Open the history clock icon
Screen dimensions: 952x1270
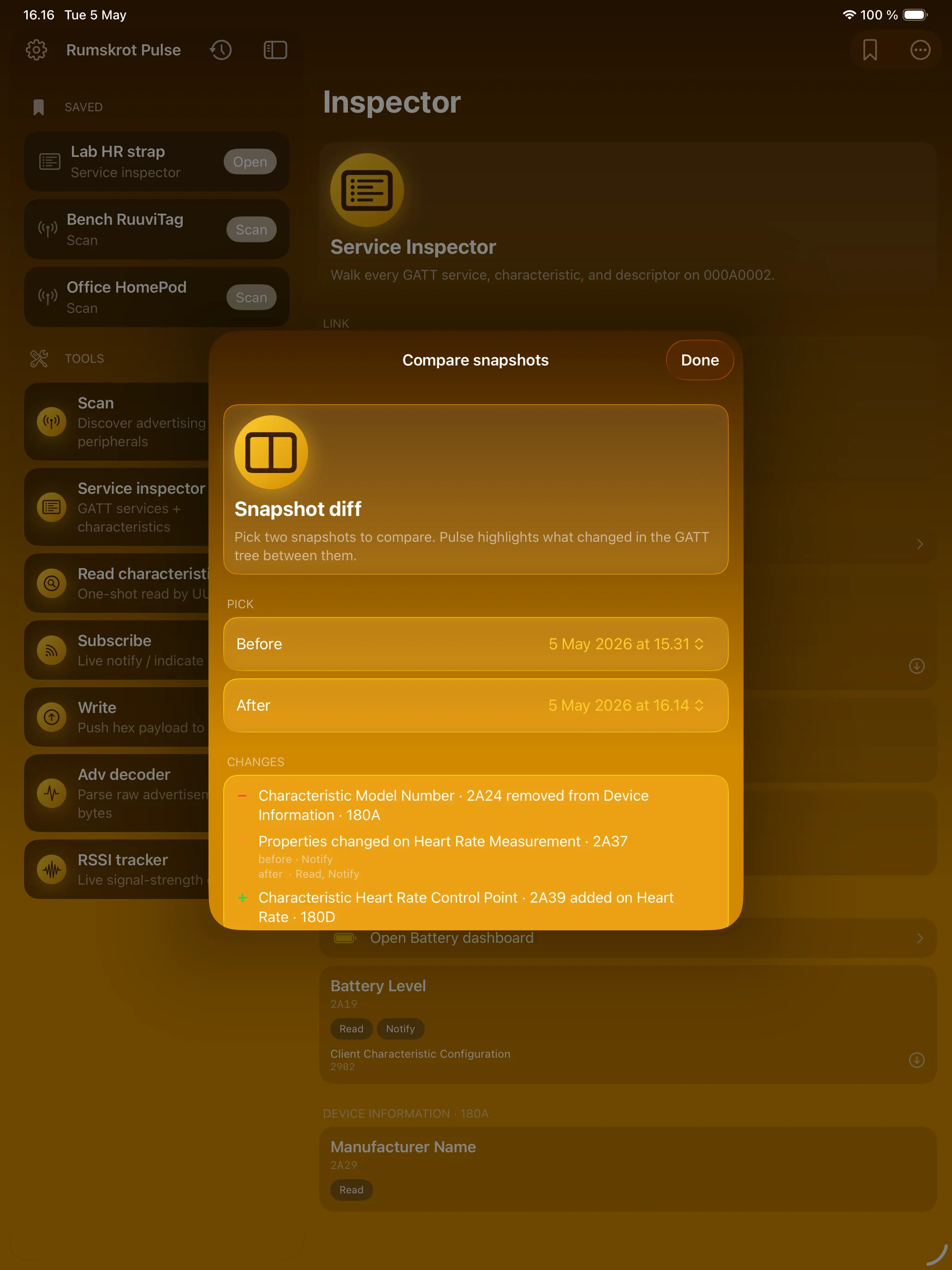point(221,50)
